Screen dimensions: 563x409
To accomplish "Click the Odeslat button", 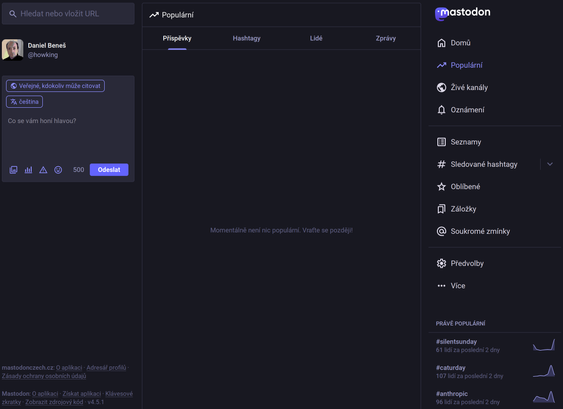I will point(109,170).
